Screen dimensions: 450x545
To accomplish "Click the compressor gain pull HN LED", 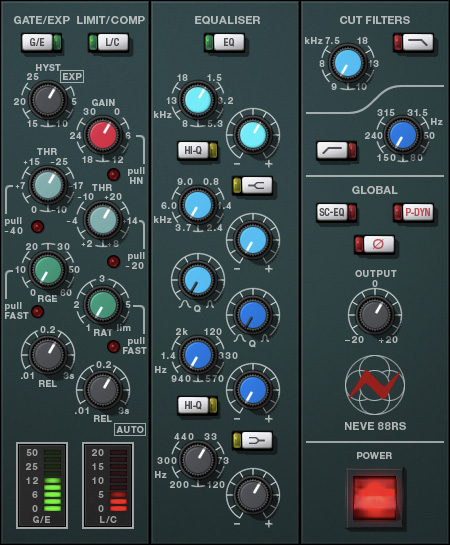I will (x=113, y=174).
